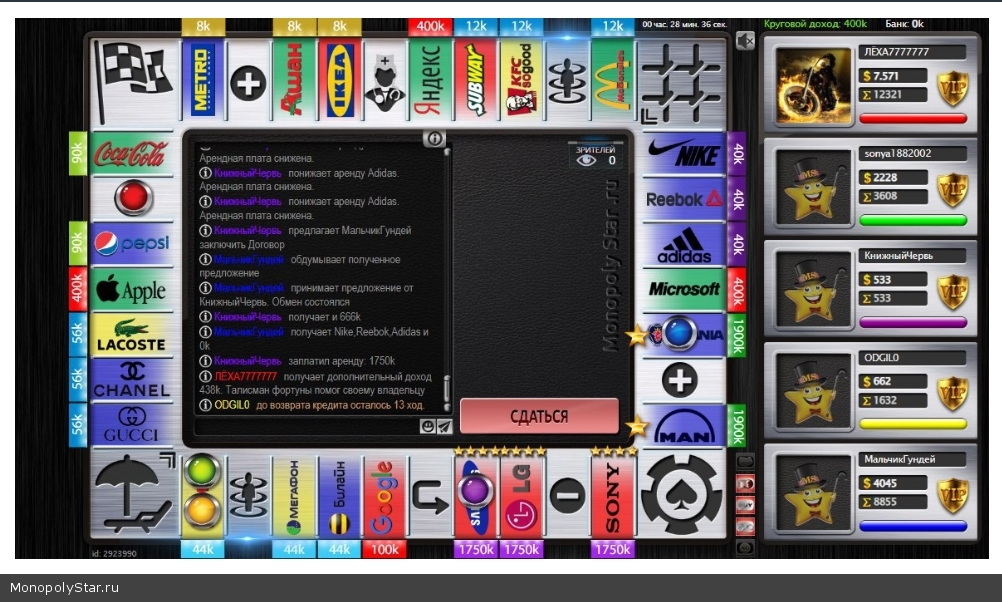
Task: Open КнижныйЧервь player avatar
Action: pos(813,289)
